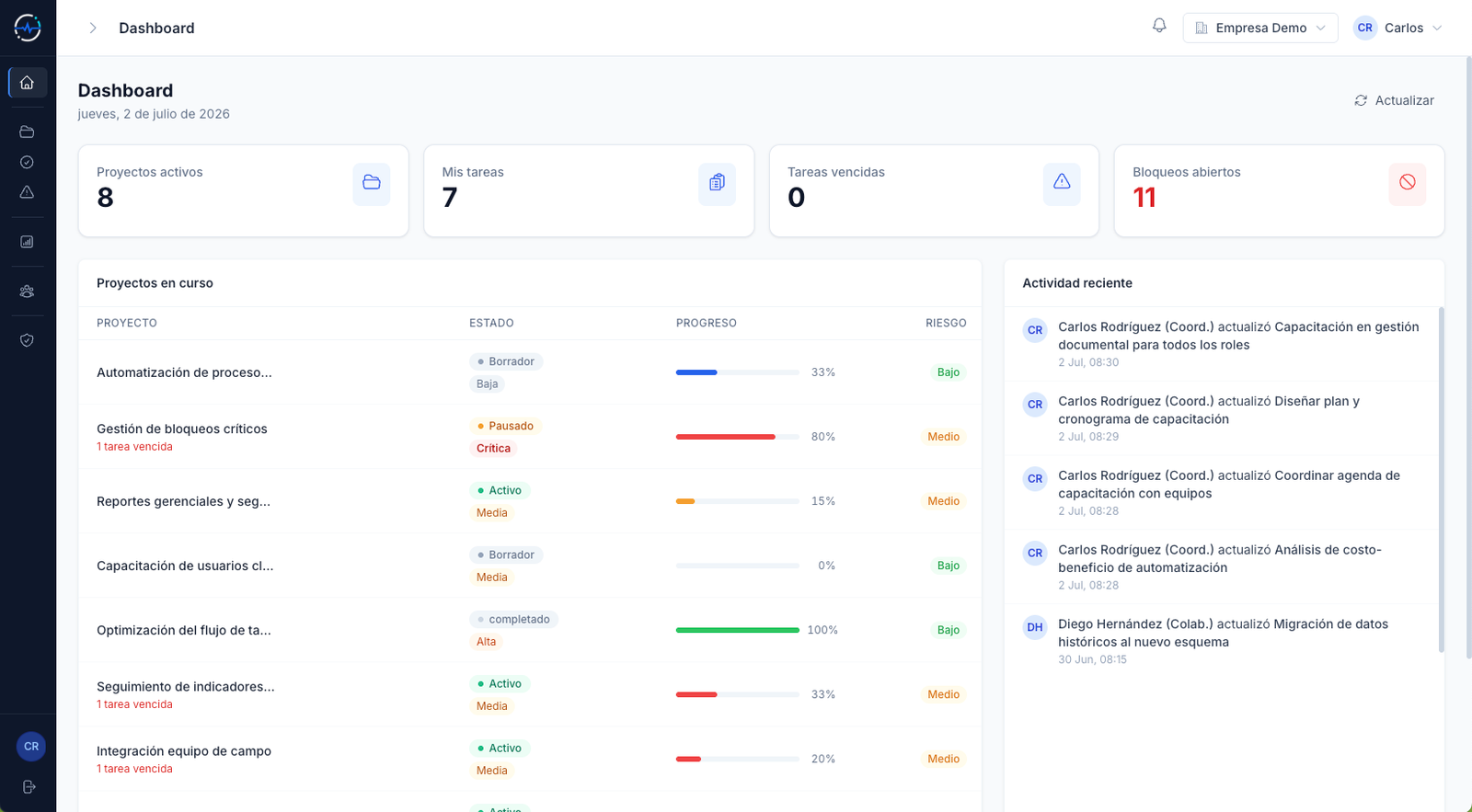Open project Gestión de bloqueos críticos
The height and width of the screenshot is (812, 1472).
coord(182,429)
